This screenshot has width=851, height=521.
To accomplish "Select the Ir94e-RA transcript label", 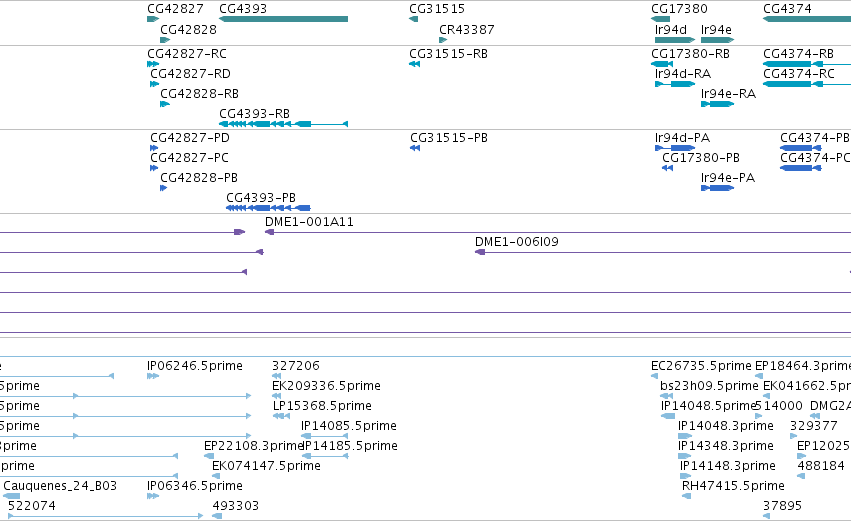I will pos(728,93).
